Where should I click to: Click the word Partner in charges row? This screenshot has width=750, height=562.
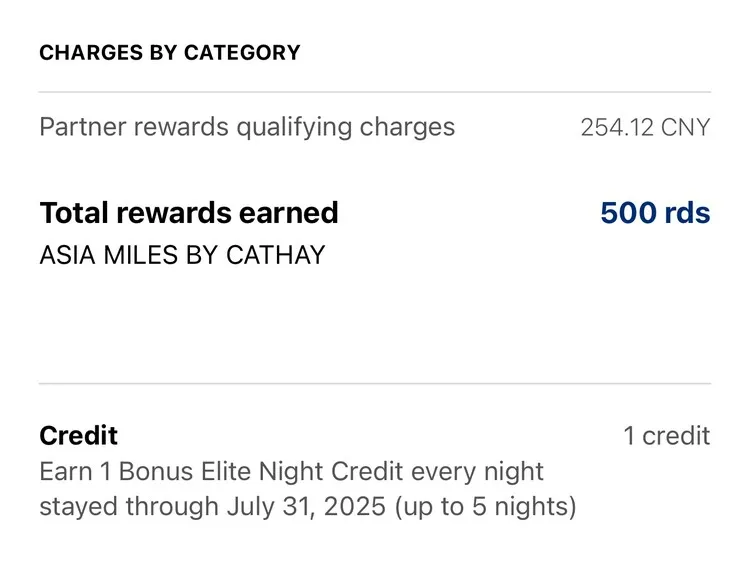click(x=83, y=127)
